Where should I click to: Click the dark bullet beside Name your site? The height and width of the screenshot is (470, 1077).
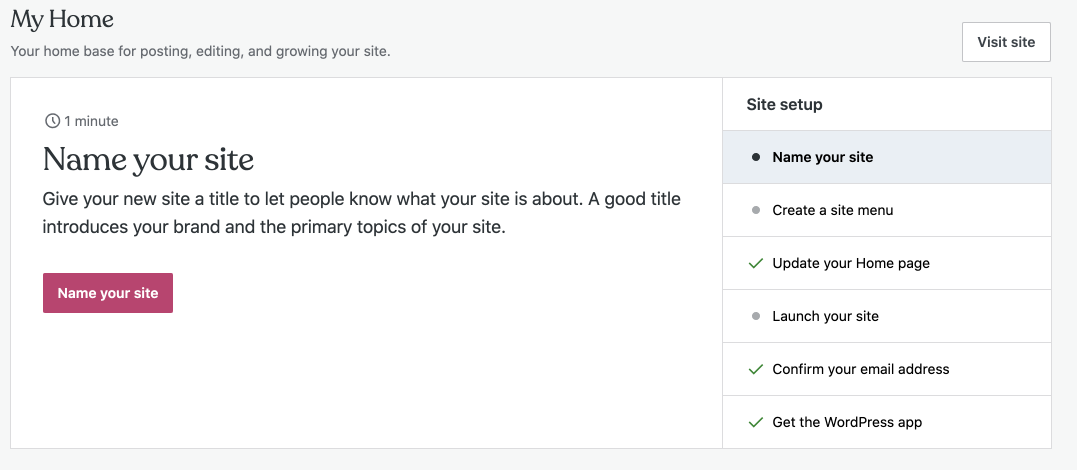click(x=756, y=157)
